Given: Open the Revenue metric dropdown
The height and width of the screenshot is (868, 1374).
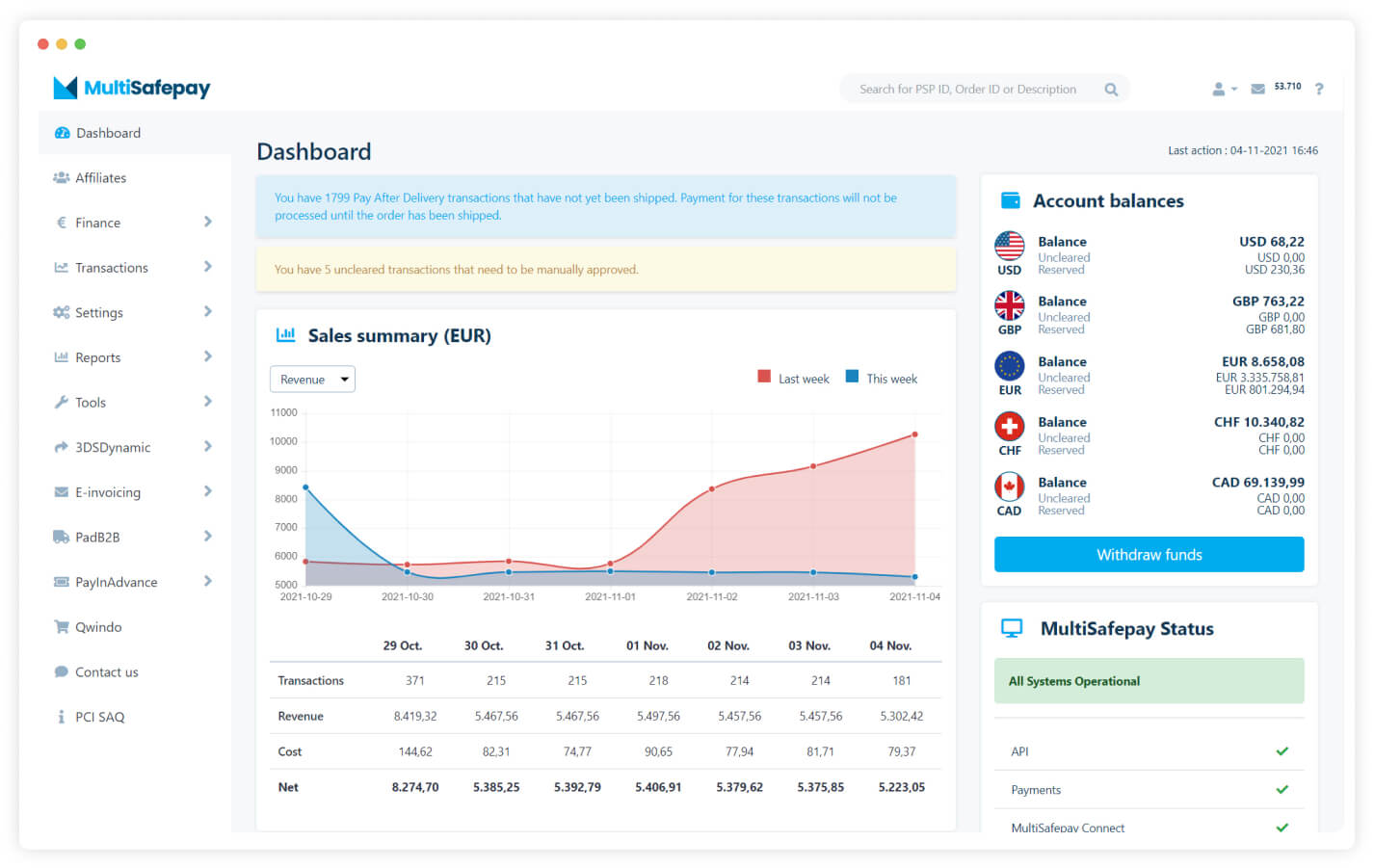Looking at the screenshot, I should pyautogui.click(x=312, y=380).
